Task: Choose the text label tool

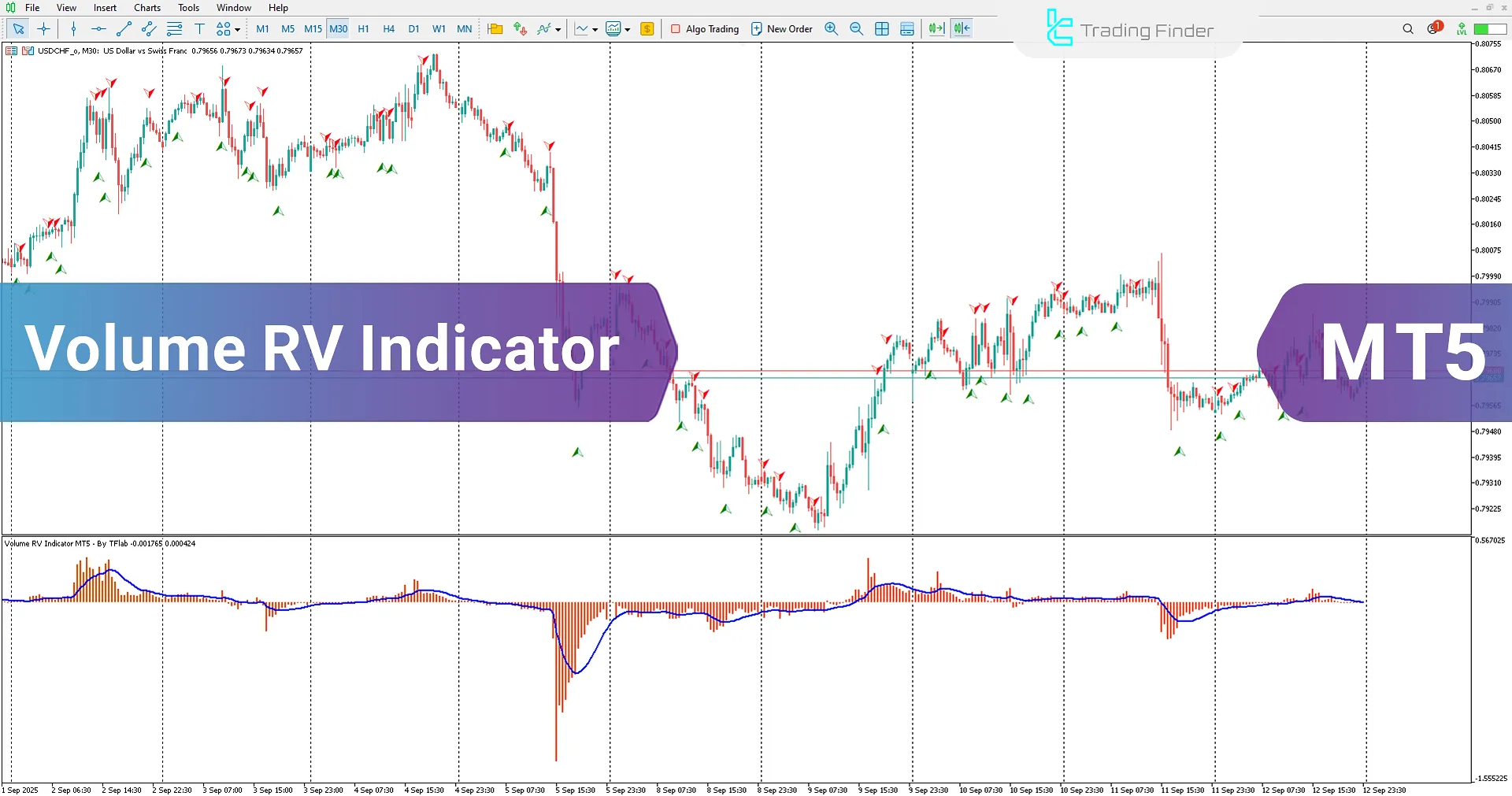Action: pos(199,29)
